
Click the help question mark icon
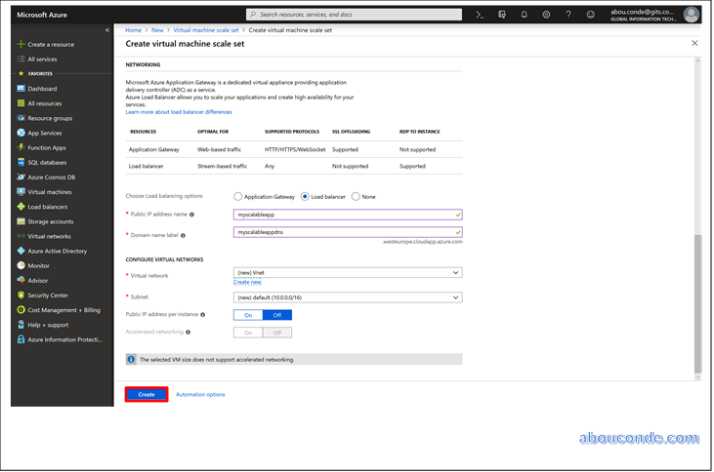tap(568, 15)
